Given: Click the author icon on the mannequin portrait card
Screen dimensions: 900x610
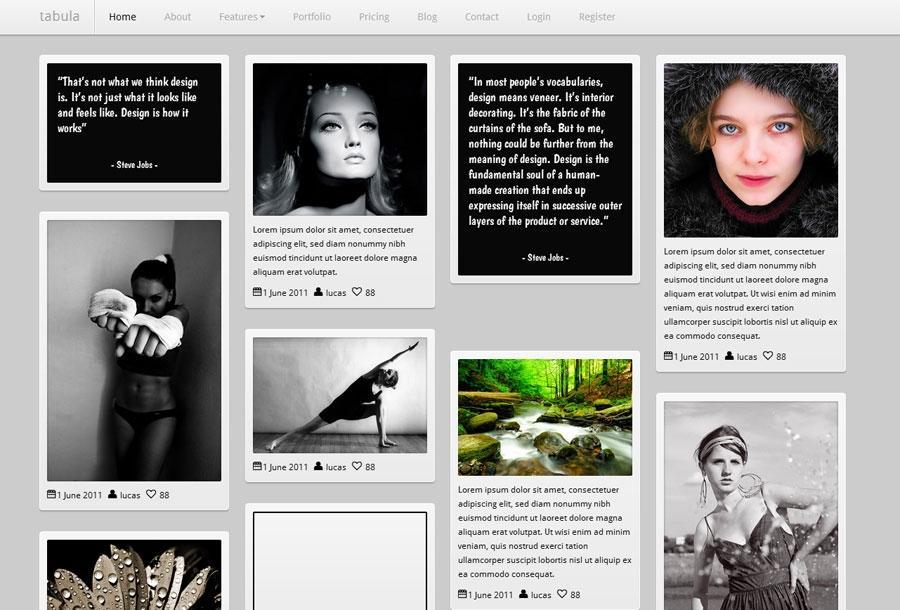Looking at the screenshot, I should click(319, 292).
